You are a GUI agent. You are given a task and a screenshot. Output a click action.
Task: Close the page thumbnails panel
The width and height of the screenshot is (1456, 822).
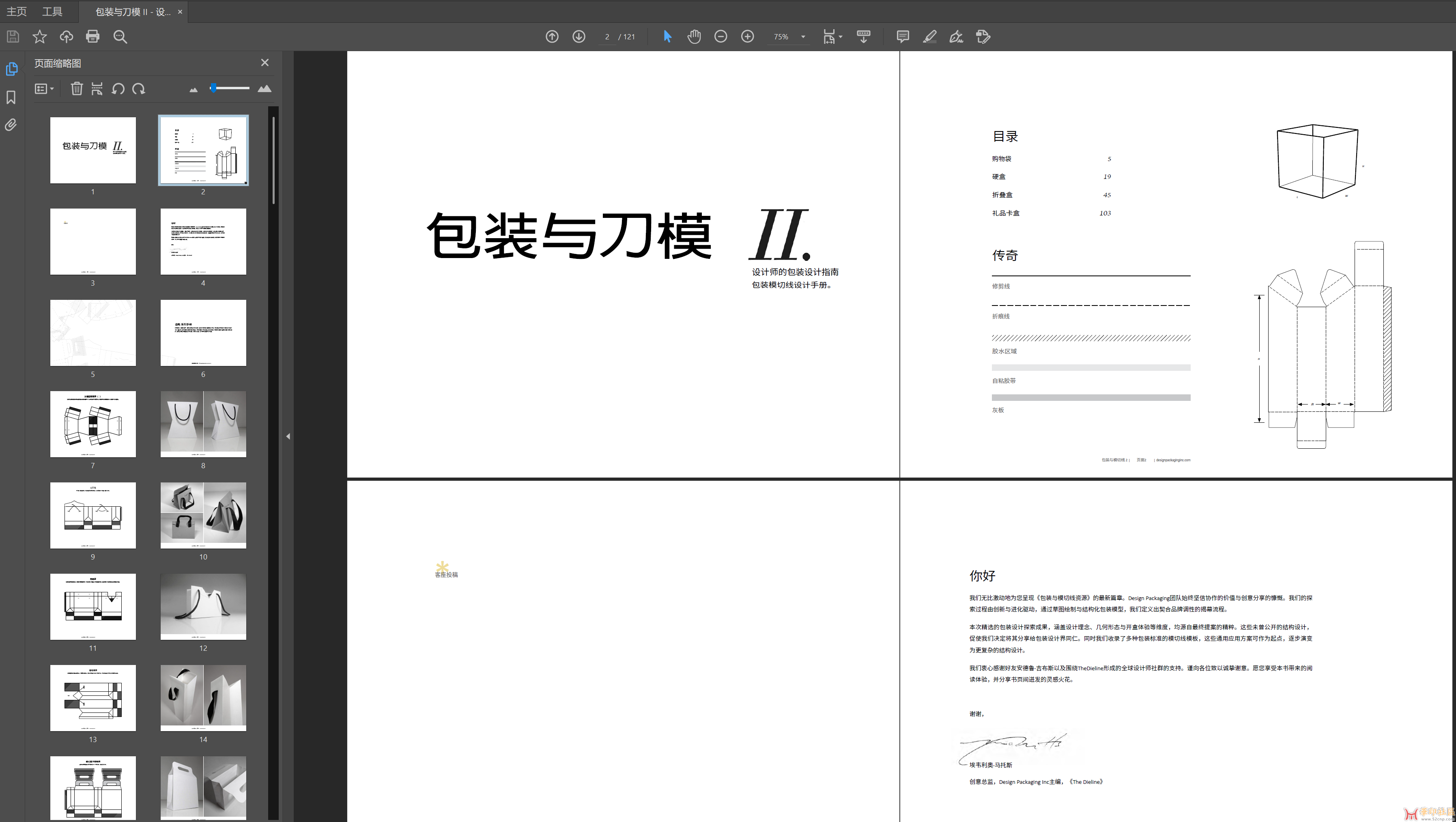[265, 63]
